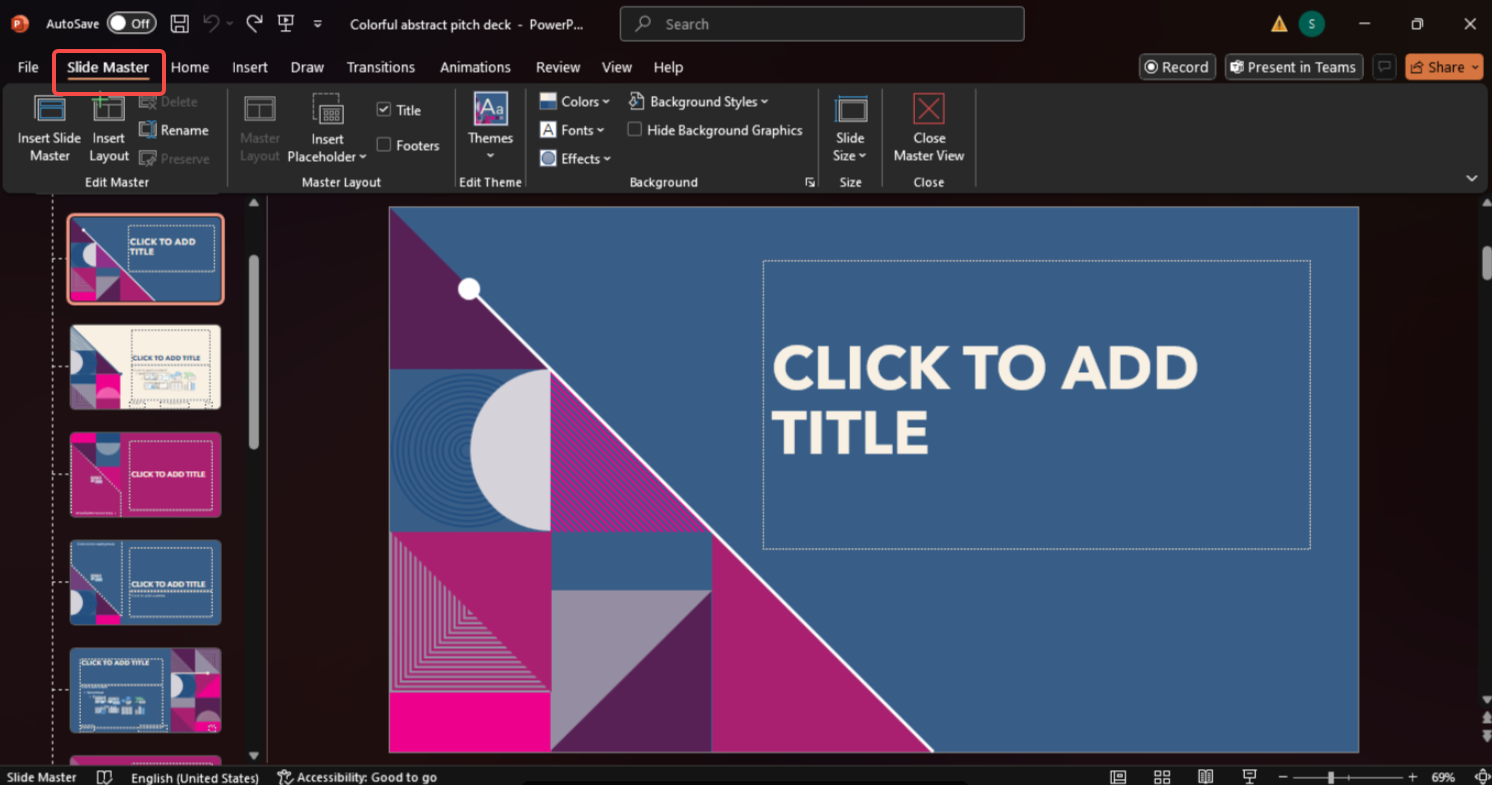The width and height of the screenshot is (1492, 785).
Task: Go to the Draw tab
Action: pos(307,67)
